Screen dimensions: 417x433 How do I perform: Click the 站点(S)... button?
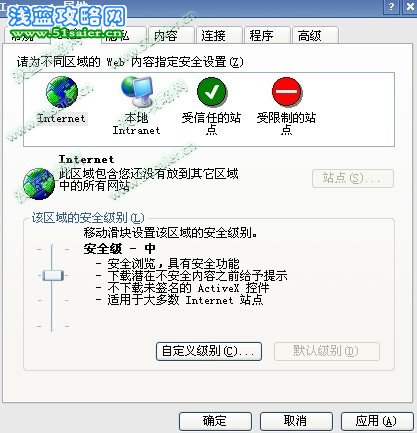(353, 178)
